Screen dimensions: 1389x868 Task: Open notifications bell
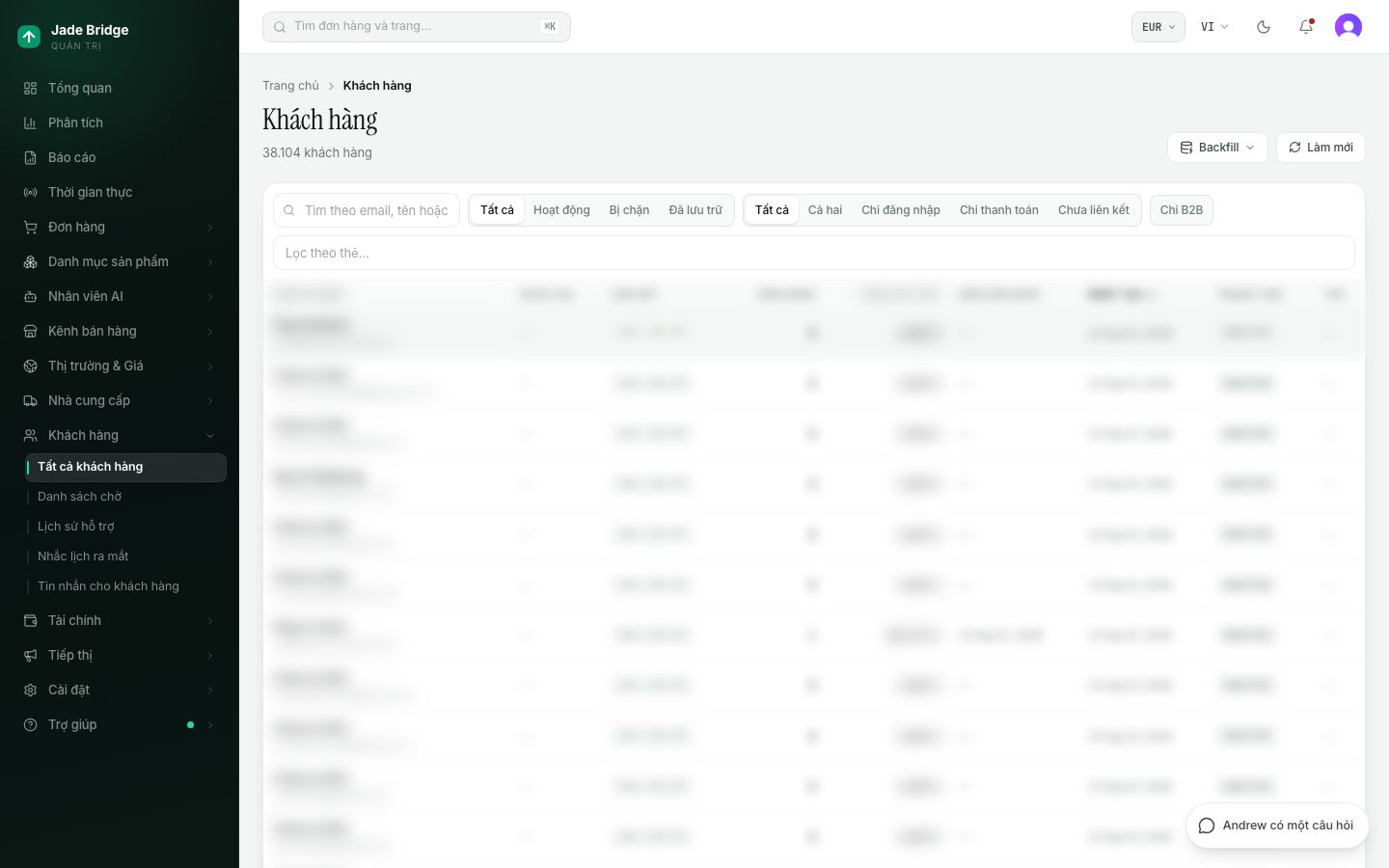pyautogui.click(x=1306, y=27)
